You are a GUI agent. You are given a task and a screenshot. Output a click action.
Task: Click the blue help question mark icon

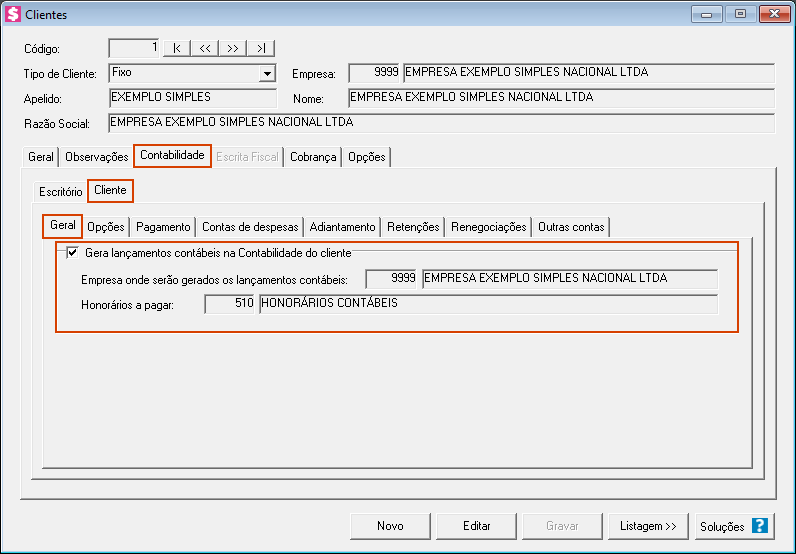pos(760,526)
